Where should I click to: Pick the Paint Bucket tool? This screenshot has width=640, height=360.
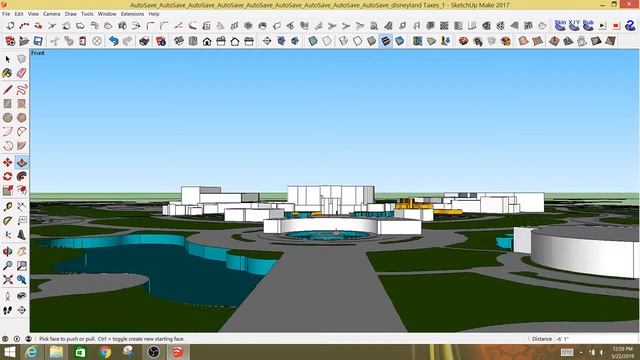7,73
